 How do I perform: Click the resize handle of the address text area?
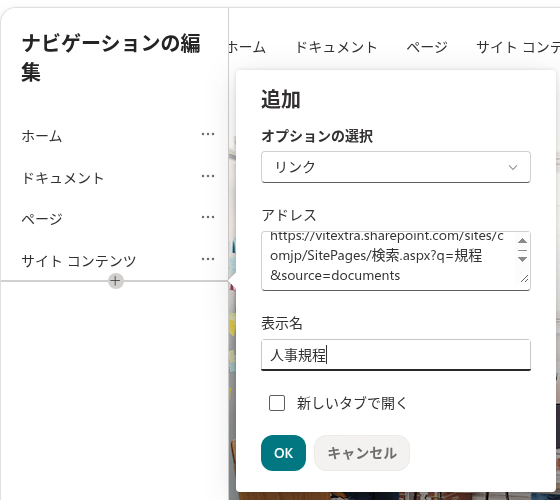[524, 279]
